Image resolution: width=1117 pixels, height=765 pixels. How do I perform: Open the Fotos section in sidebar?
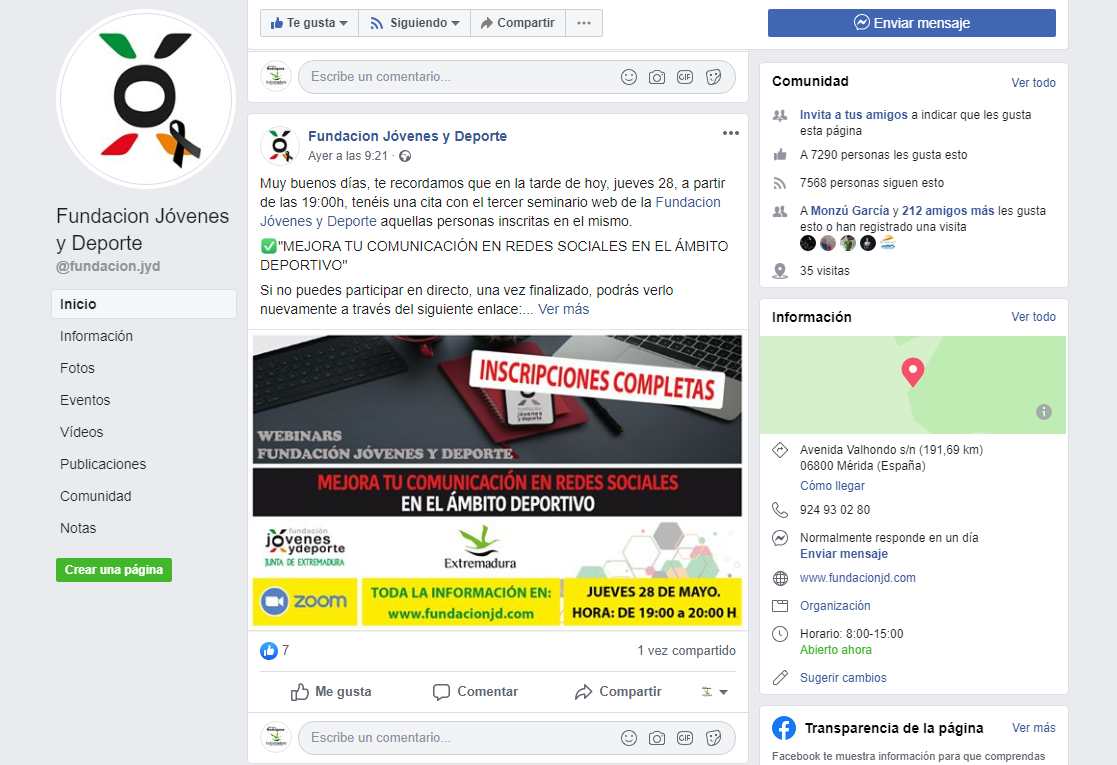click(77, 368)
